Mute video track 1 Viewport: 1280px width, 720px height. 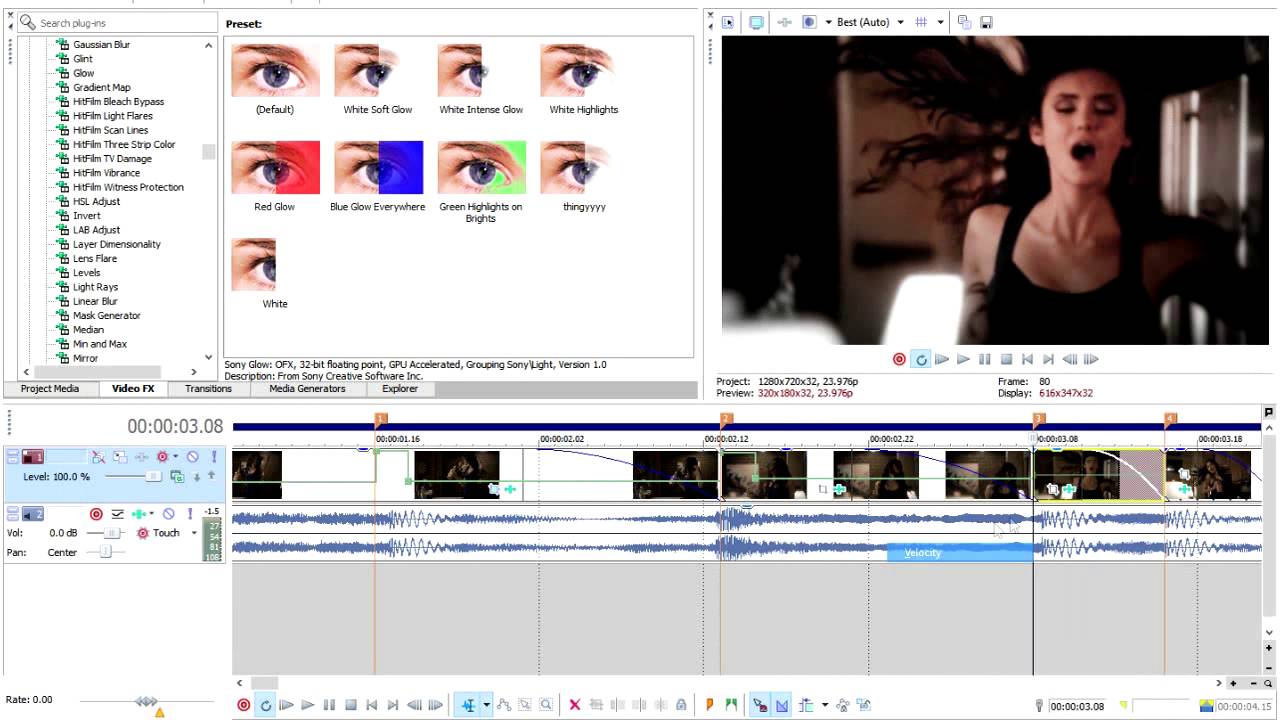coord(194,457)
